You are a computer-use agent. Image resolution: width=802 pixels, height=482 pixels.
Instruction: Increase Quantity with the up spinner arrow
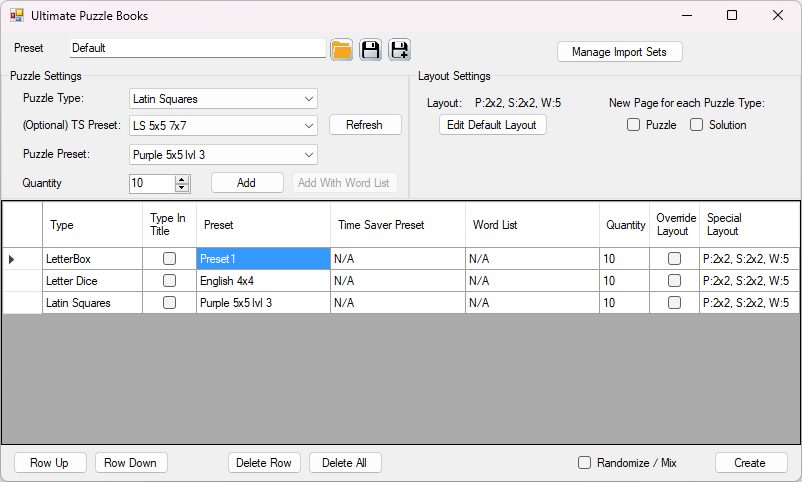(x=182, y=179)
